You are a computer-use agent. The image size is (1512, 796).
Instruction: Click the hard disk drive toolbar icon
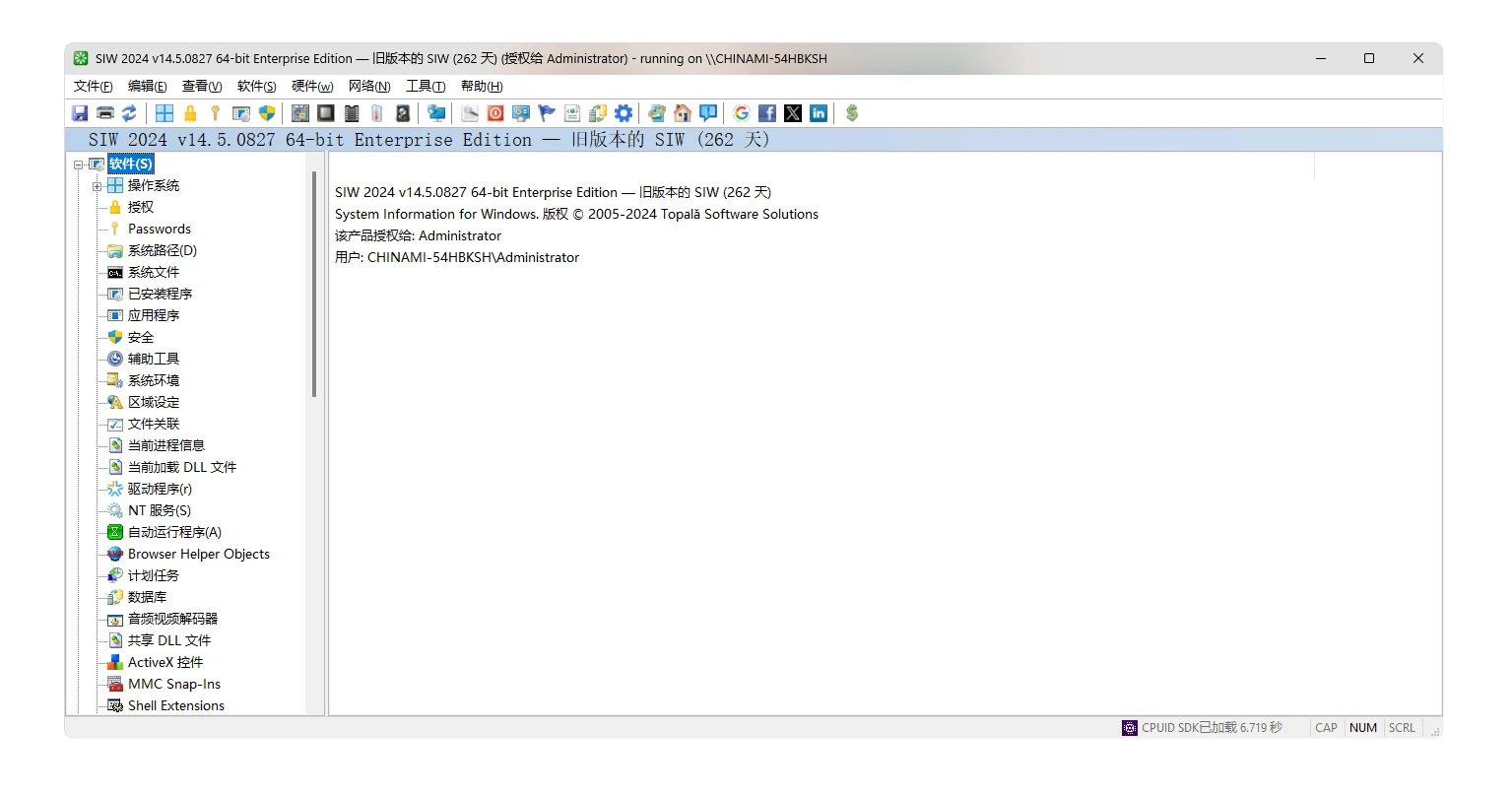coord(403,113)
